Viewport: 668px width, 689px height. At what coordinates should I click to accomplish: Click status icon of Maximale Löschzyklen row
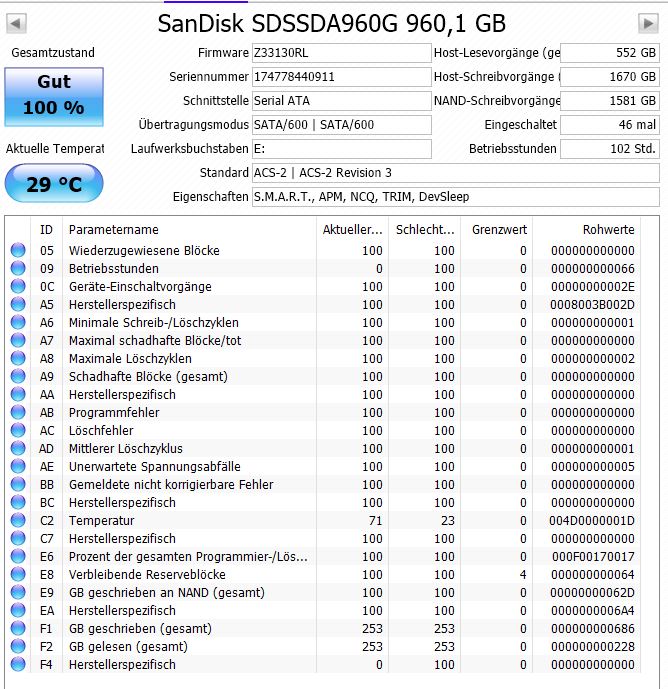point(18,358)
